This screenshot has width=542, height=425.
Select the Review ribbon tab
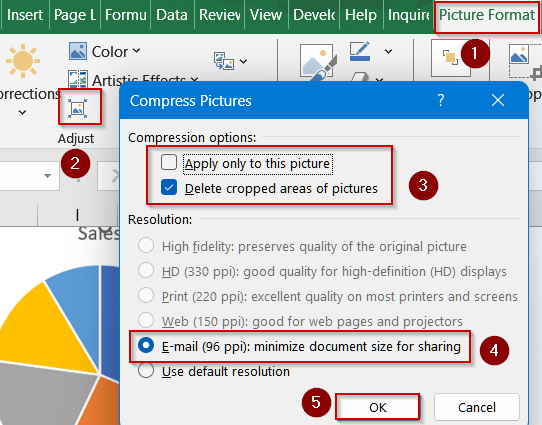(219, 15)
